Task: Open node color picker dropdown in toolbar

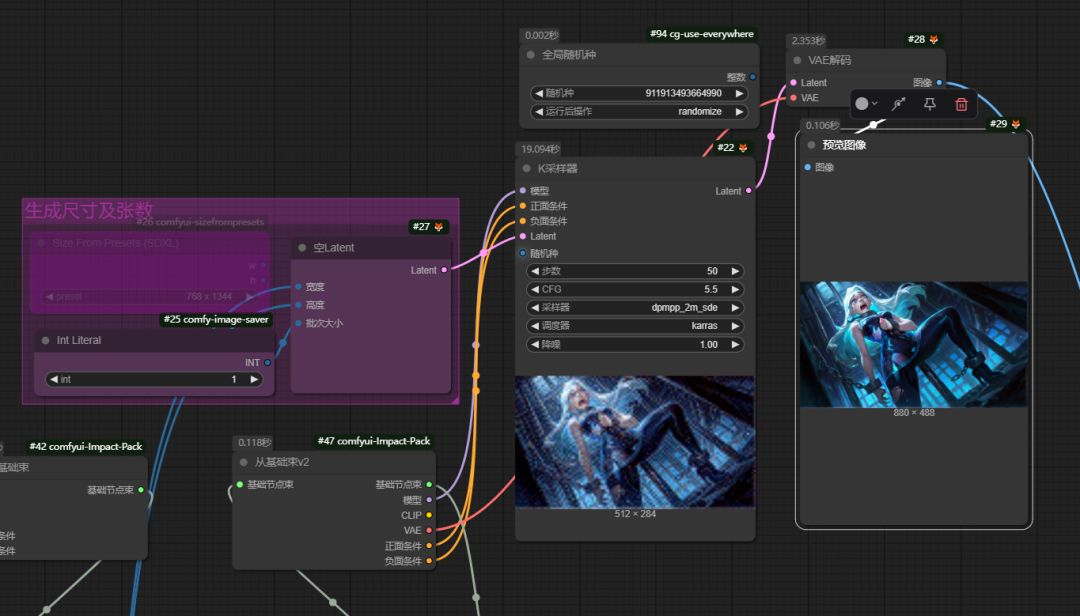Action: click(866, 104)
